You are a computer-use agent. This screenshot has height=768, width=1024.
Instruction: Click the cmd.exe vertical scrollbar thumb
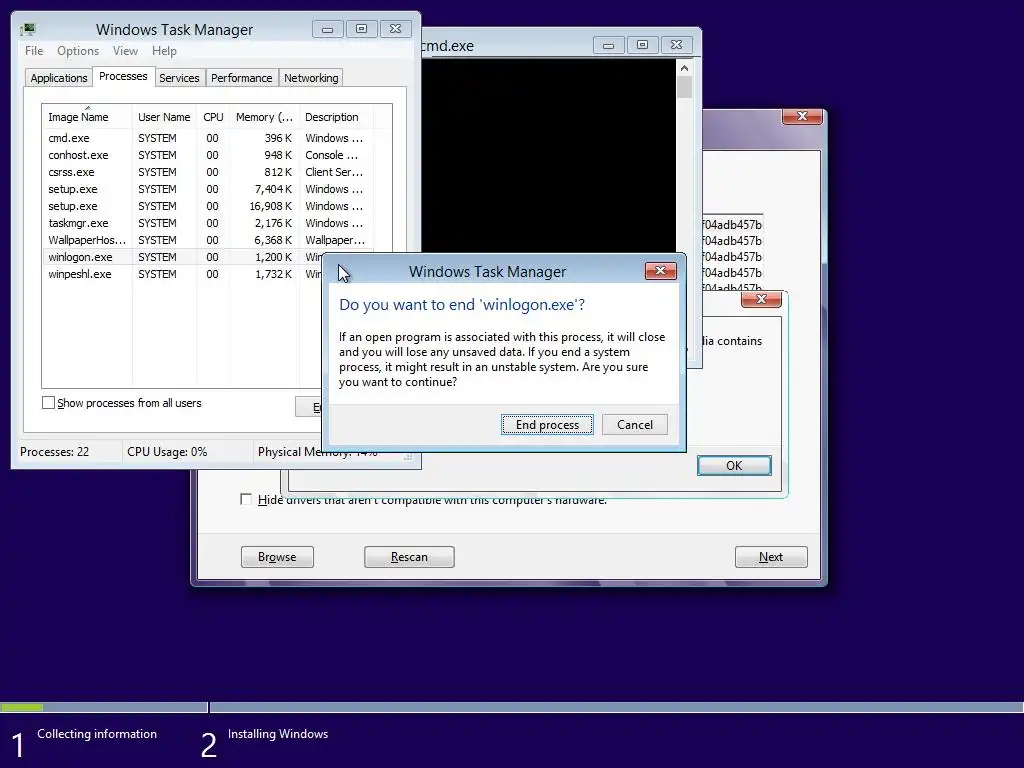click(x=684, y=87)
